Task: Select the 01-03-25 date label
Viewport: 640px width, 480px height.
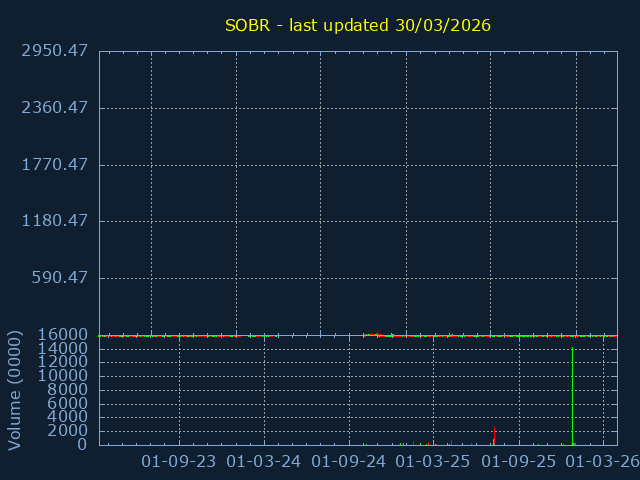Action: pyautogui.click(x=433, y=462)
